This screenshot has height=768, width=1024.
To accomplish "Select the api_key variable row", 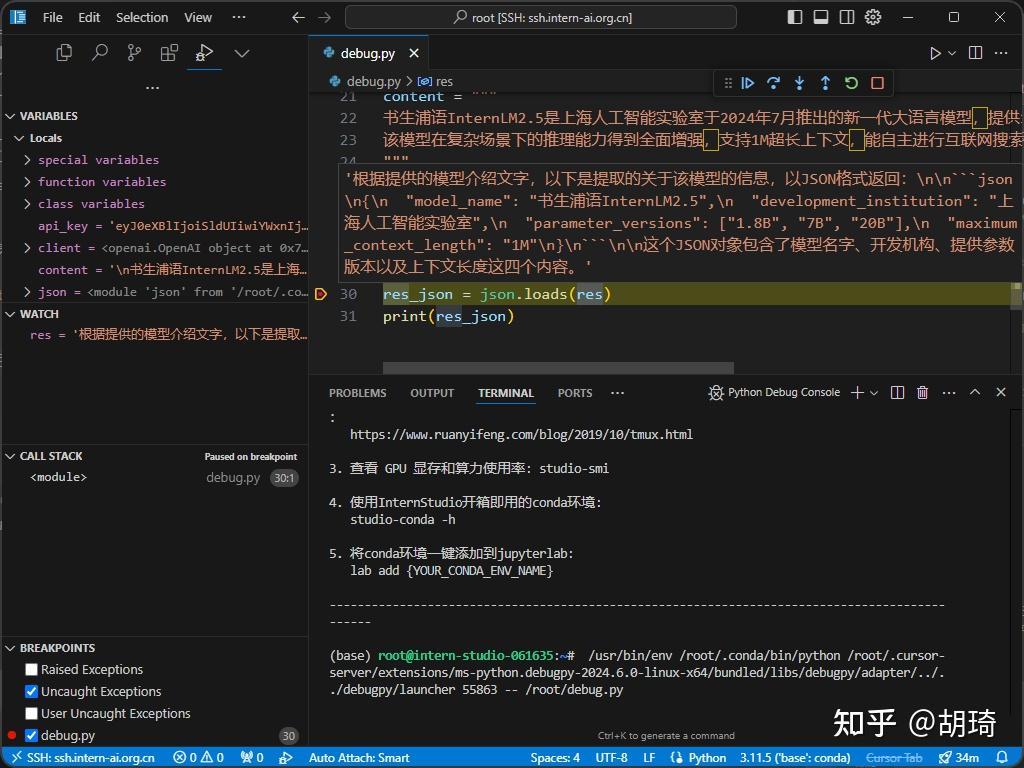I will click(155, 226).
